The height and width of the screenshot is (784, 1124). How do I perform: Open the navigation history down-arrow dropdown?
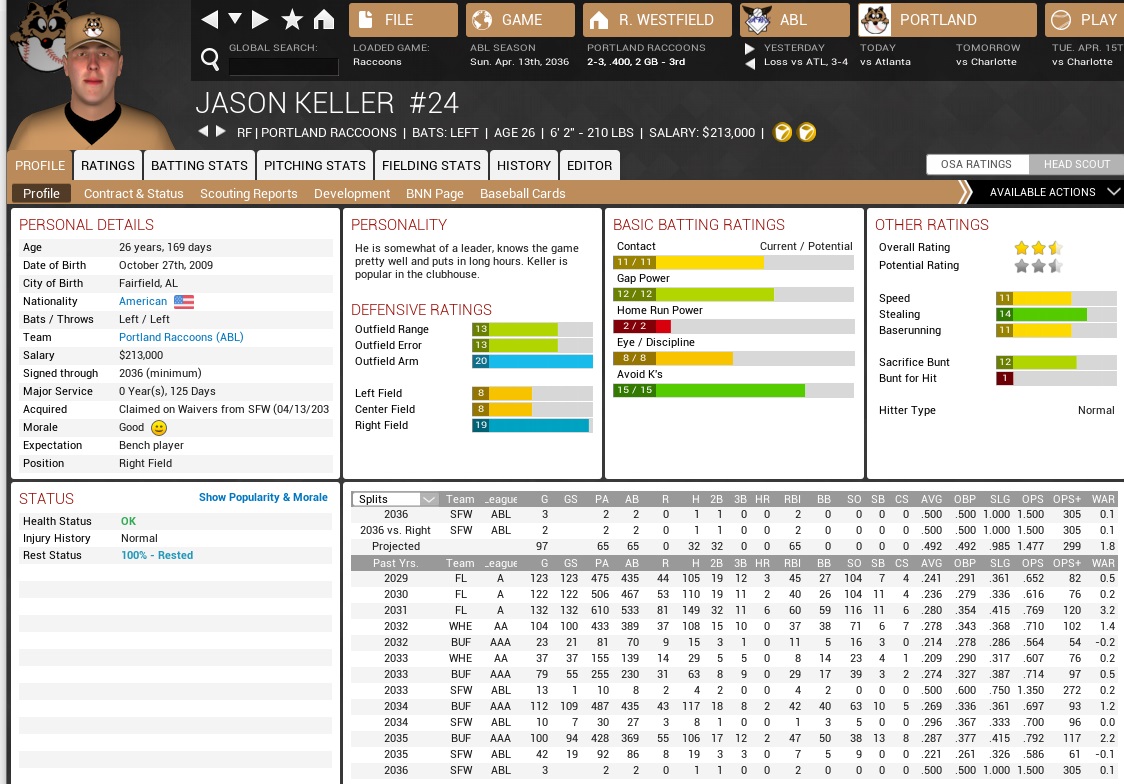(x=235, y=20)
